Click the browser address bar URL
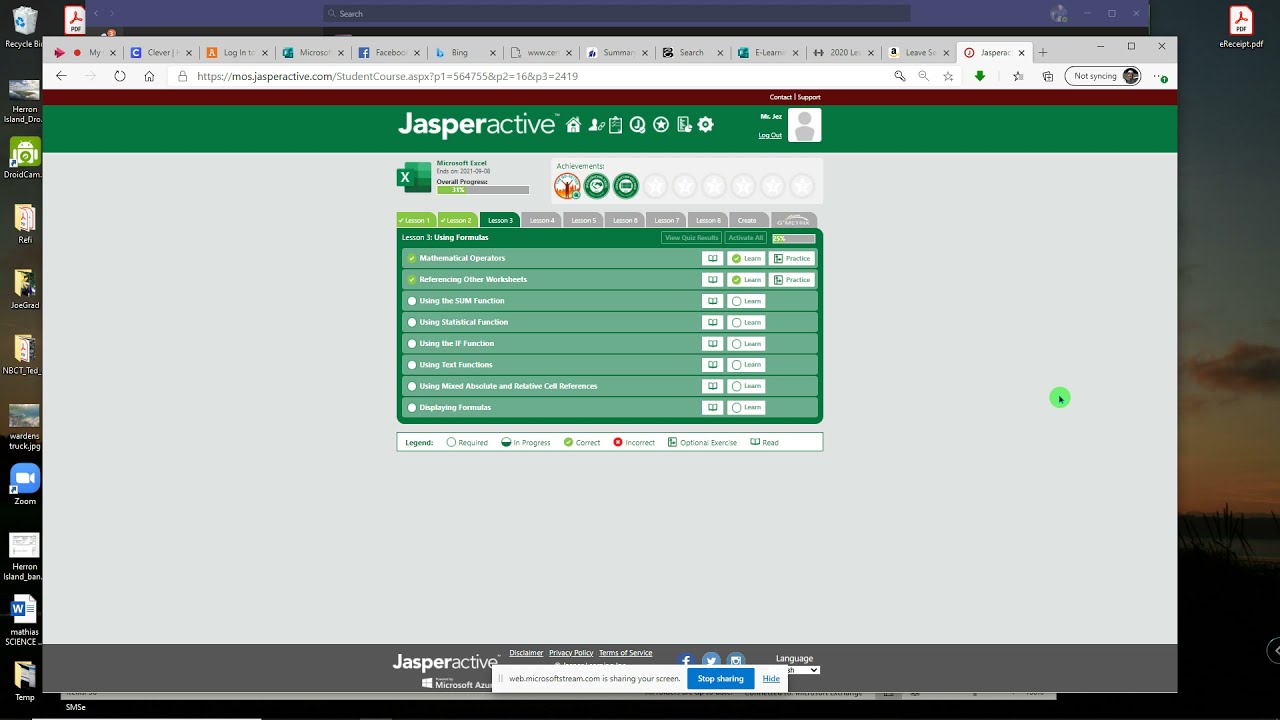The width and height of the screenshot is (1280, 720). click(387, 76)
